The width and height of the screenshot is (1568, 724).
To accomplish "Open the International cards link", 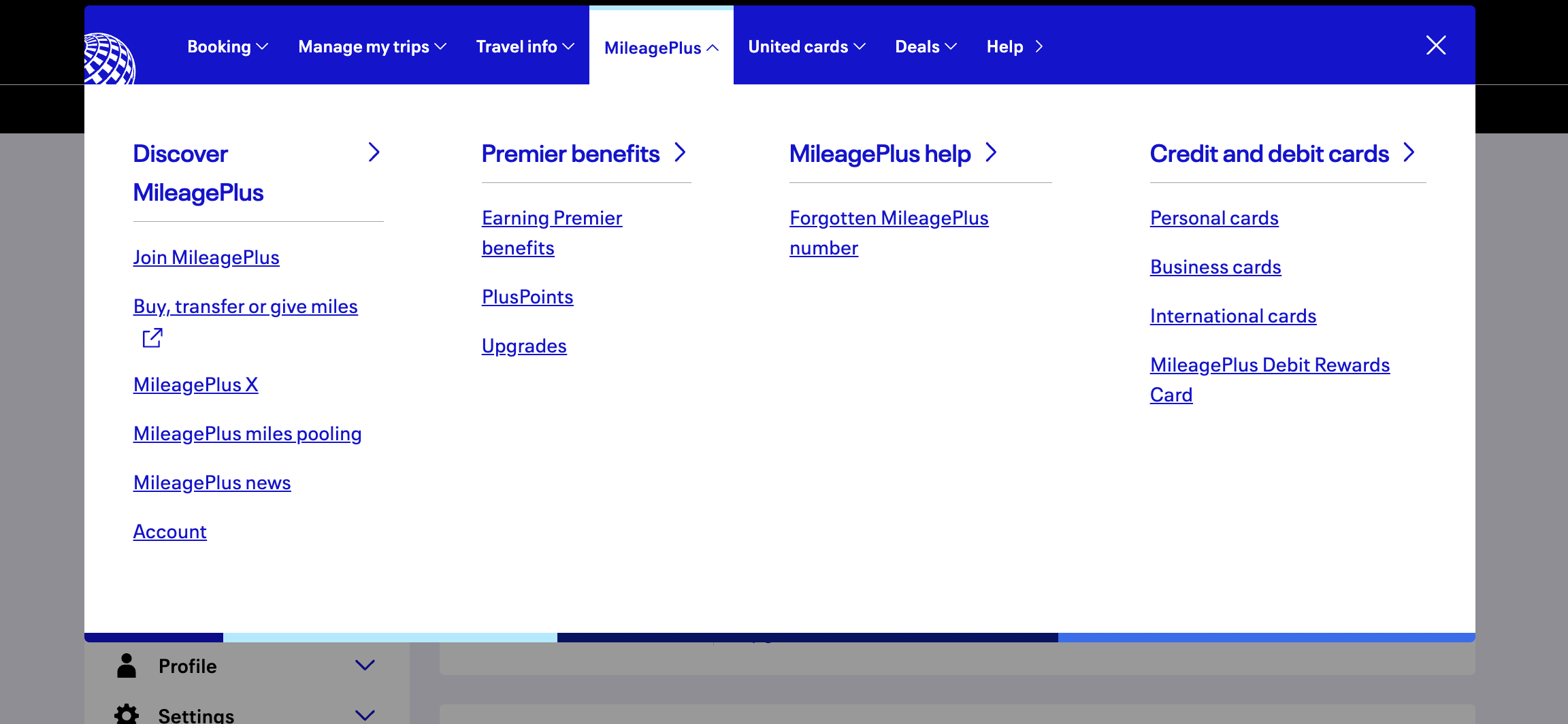I will coord(1233,316).
